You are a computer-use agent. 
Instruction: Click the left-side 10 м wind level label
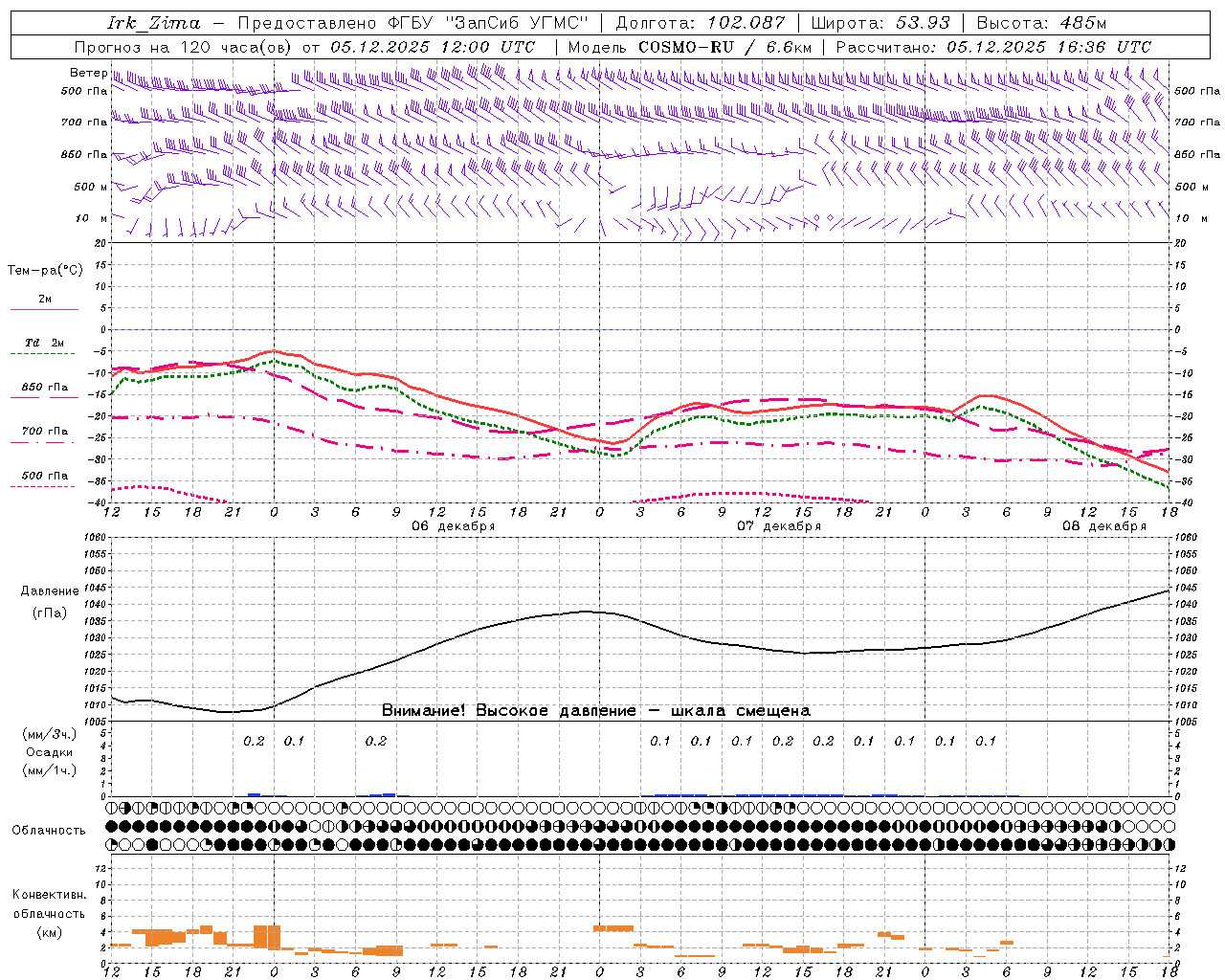(x=91, y=218)
